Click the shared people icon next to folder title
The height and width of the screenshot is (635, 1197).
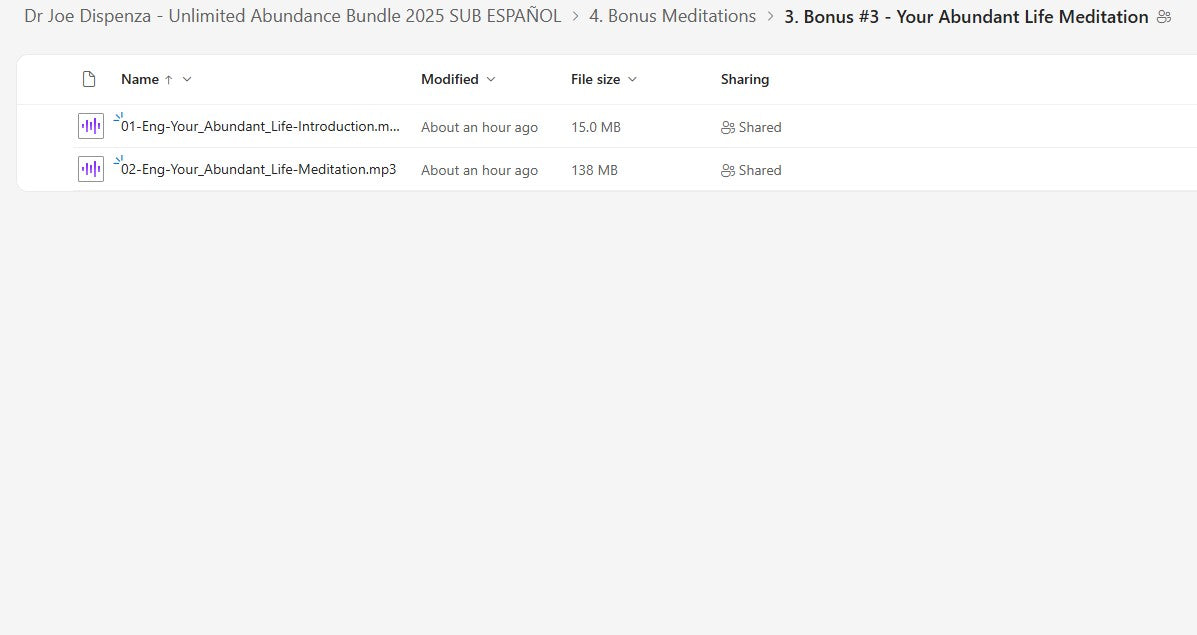point(1163,16)
